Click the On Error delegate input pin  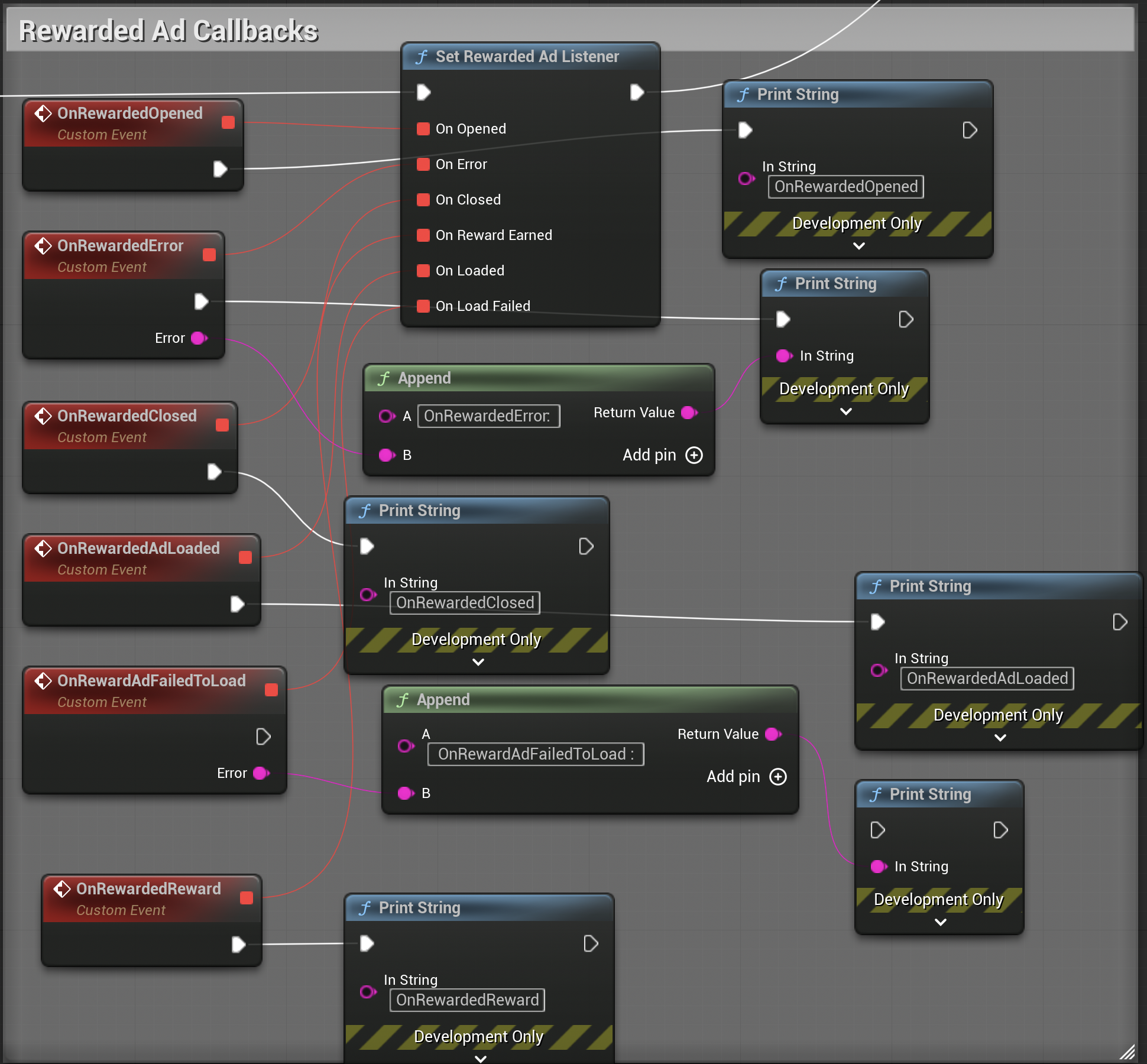(423, 164)
